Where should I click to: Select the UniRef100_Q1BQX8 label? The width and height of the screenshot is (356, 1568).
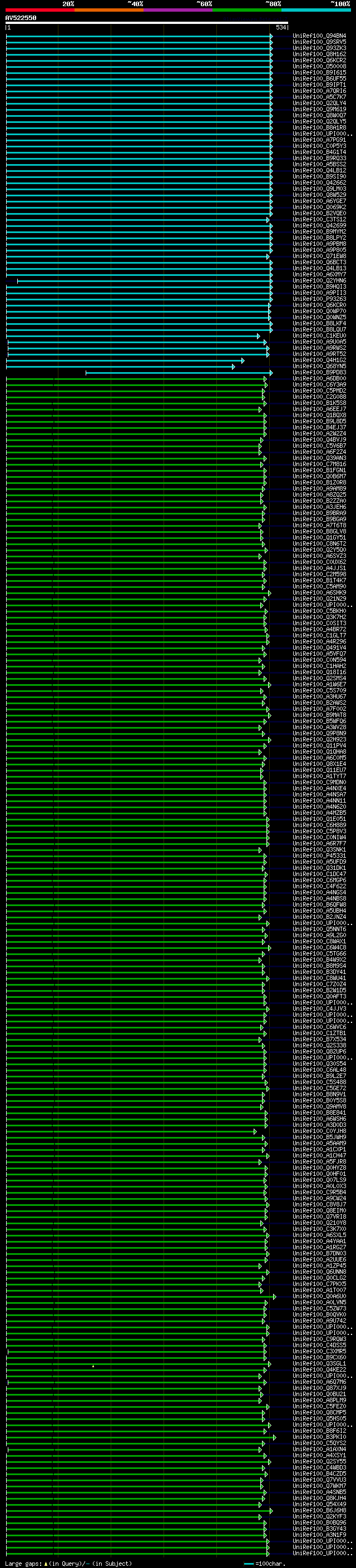(319, 415)
